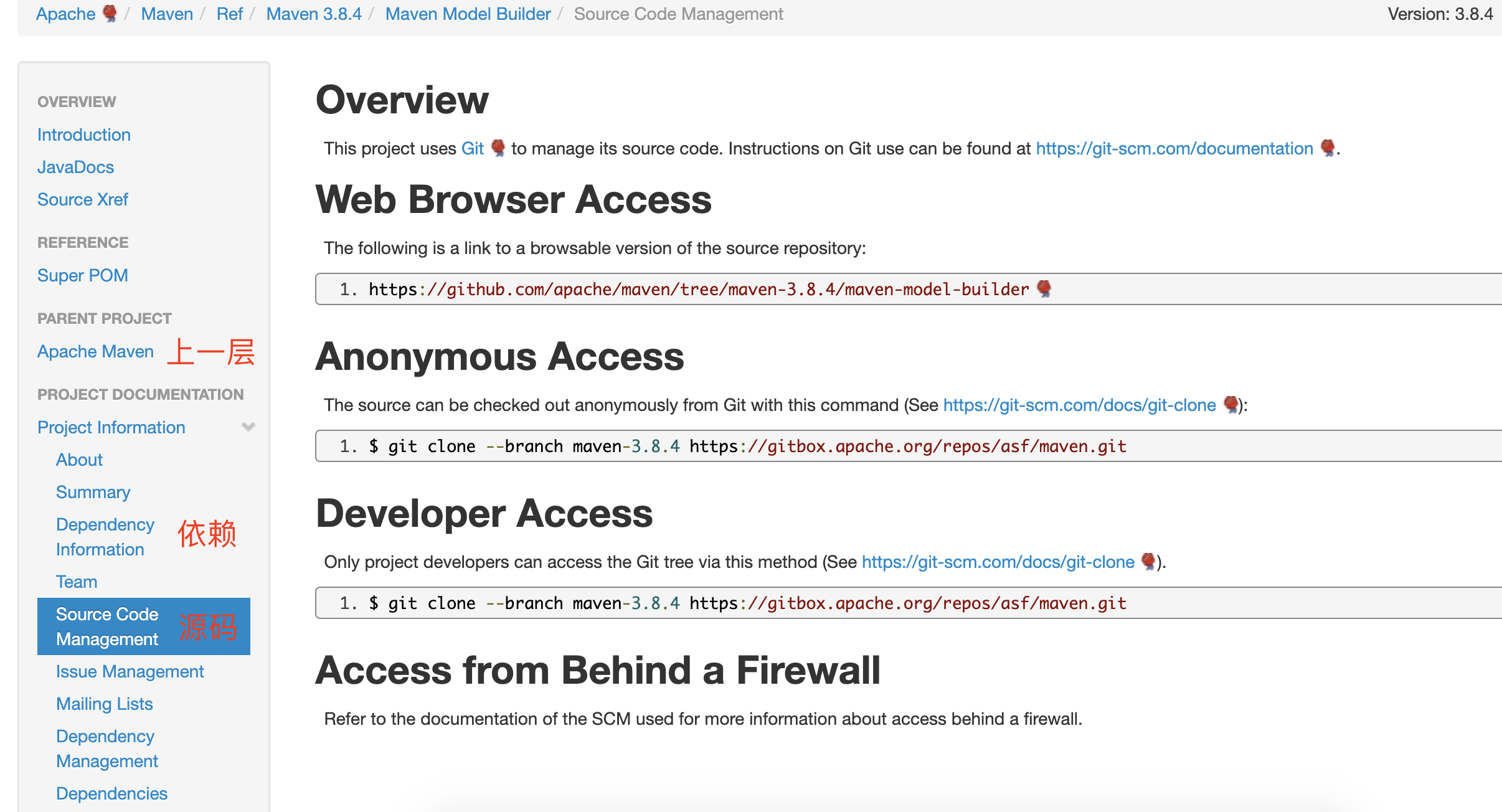Click the external-link icon after Apache breadcrumb
Screen dimensions: 1502x812
[110, 14]
